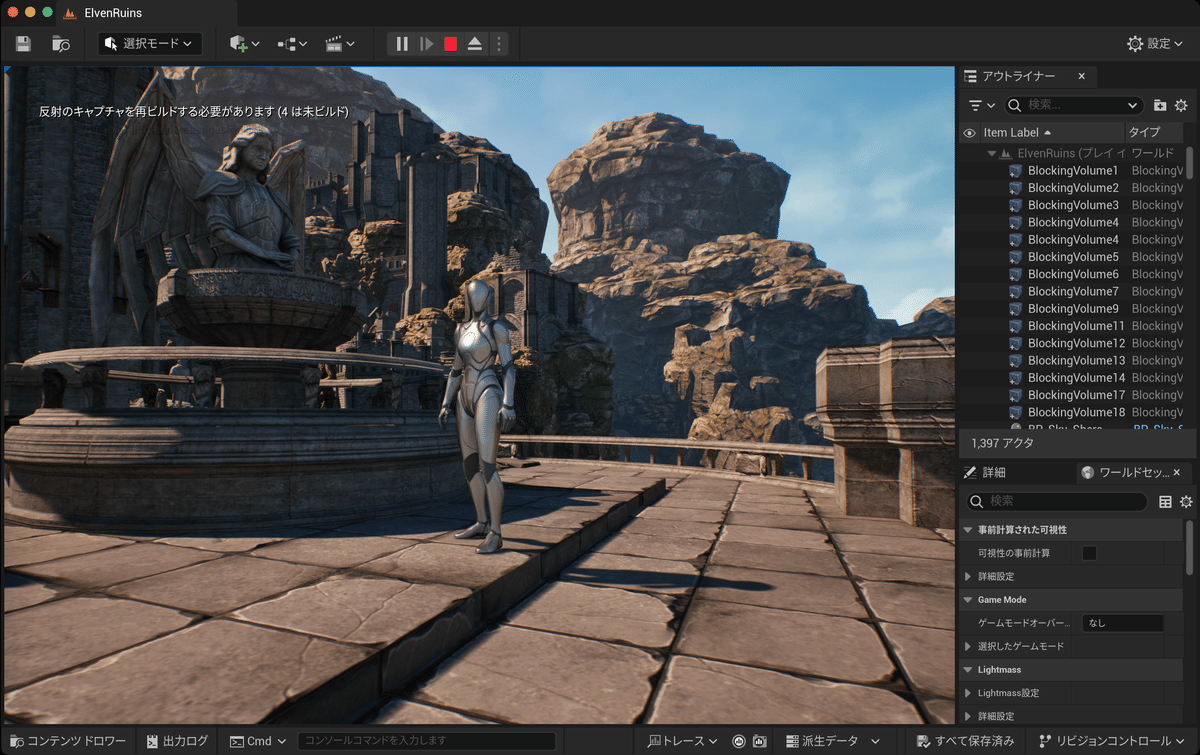The width and height of the screenshot is (1200, 755).
Task: Create a new folder in the outliner
Action: 1160,105
